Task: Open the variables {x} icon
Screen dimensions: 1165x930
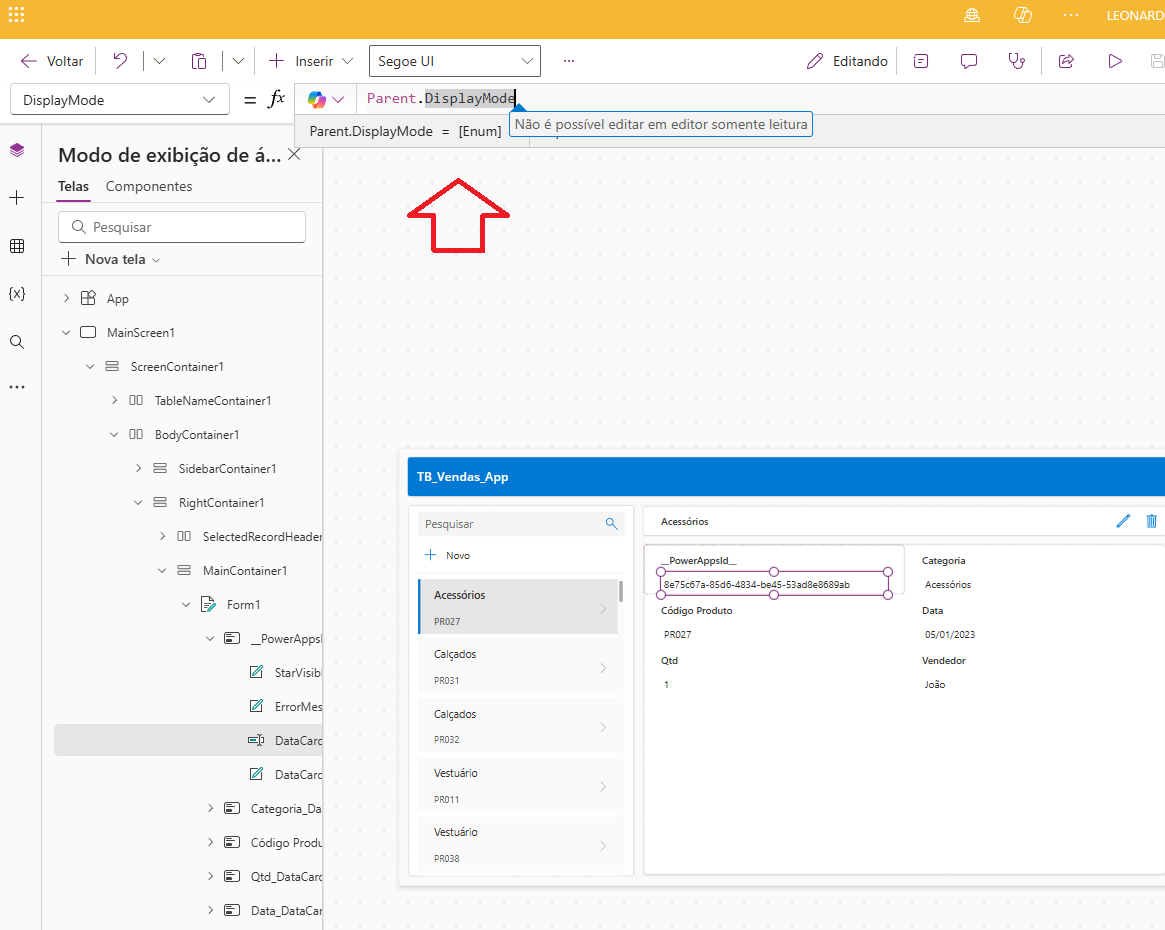Action: tap(17, 293)
